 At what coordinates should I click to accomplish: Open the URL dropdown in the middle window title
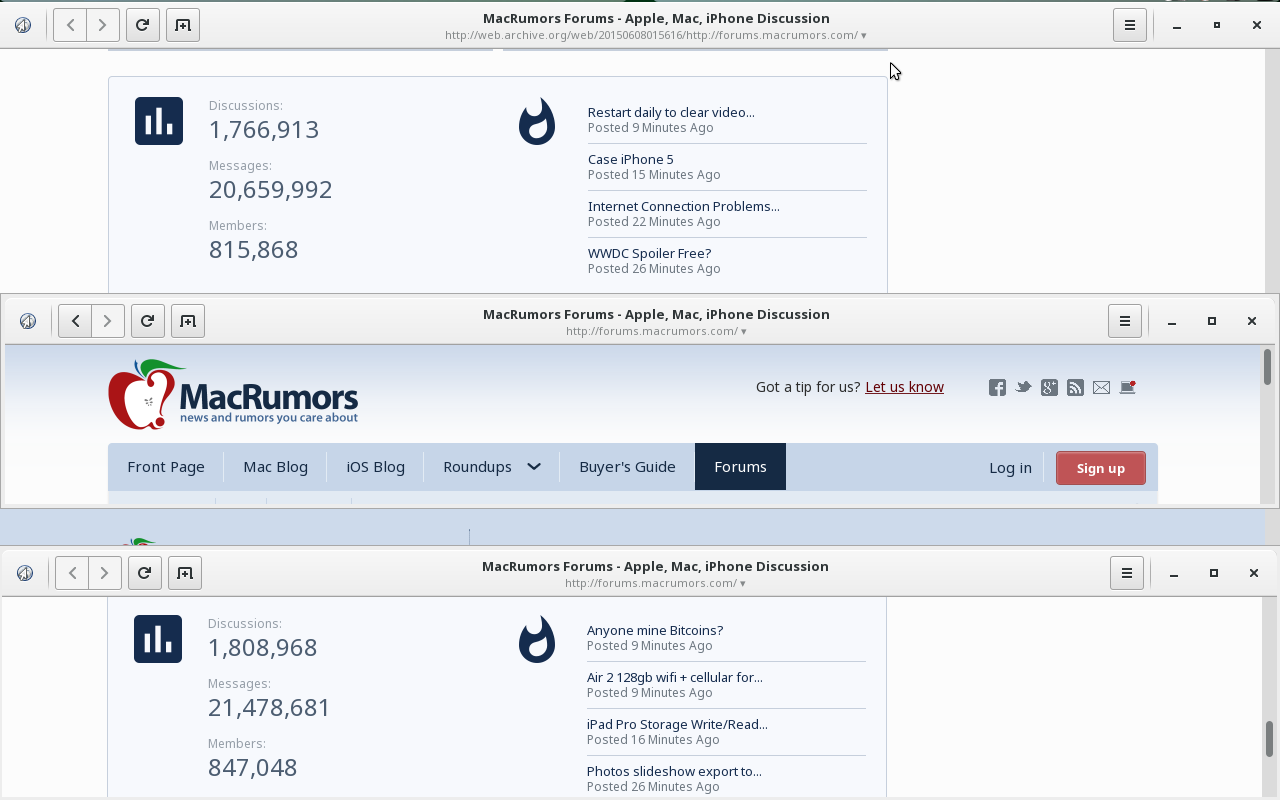(x=743, y=332)
